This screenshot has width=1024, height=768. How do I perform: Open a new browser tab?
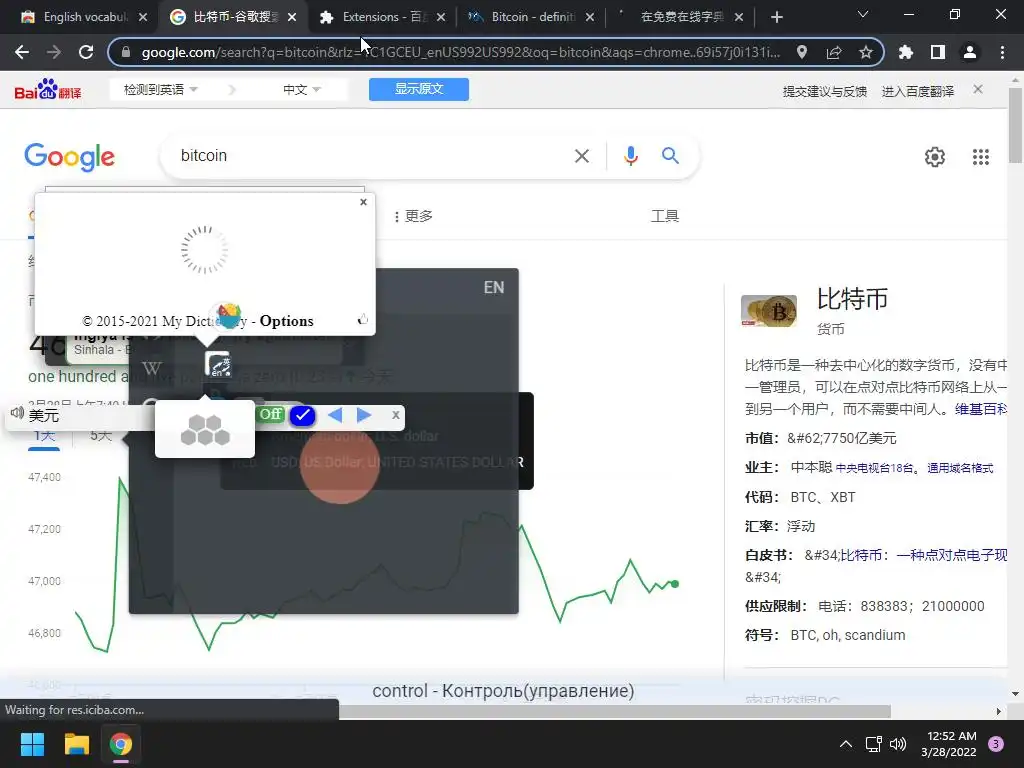[776, 17]
